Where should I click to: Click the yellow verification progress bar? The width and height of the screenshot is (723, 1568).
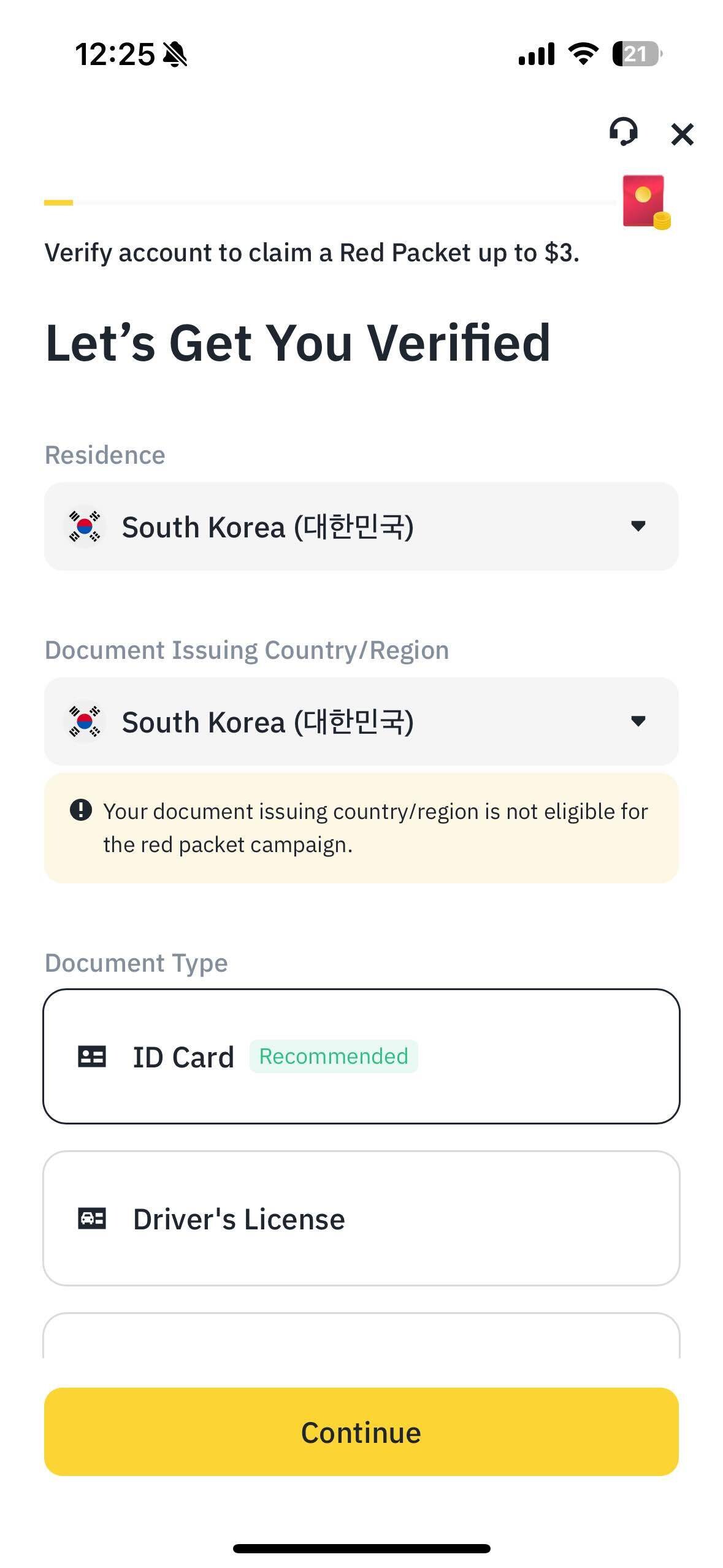point(58,202)
